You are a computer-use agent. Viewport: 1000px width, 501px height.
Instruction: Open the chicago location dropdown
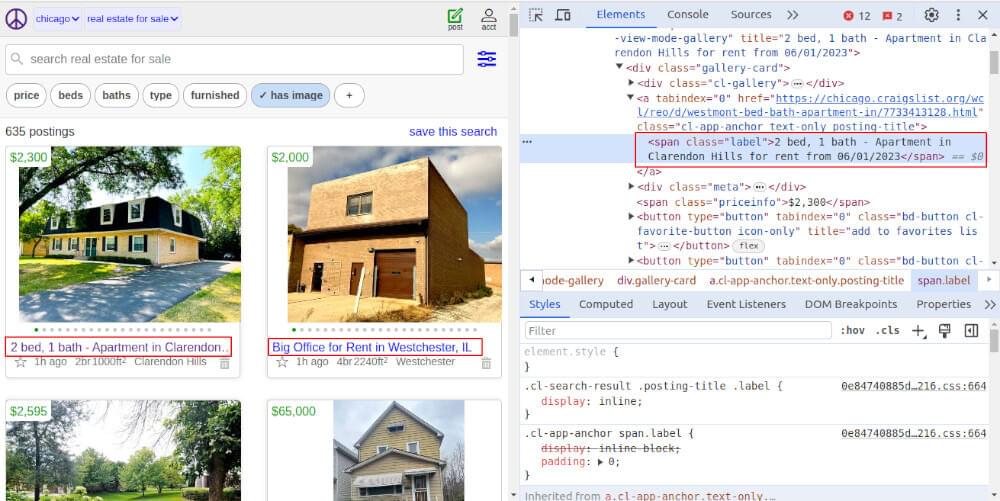[57, 19]
